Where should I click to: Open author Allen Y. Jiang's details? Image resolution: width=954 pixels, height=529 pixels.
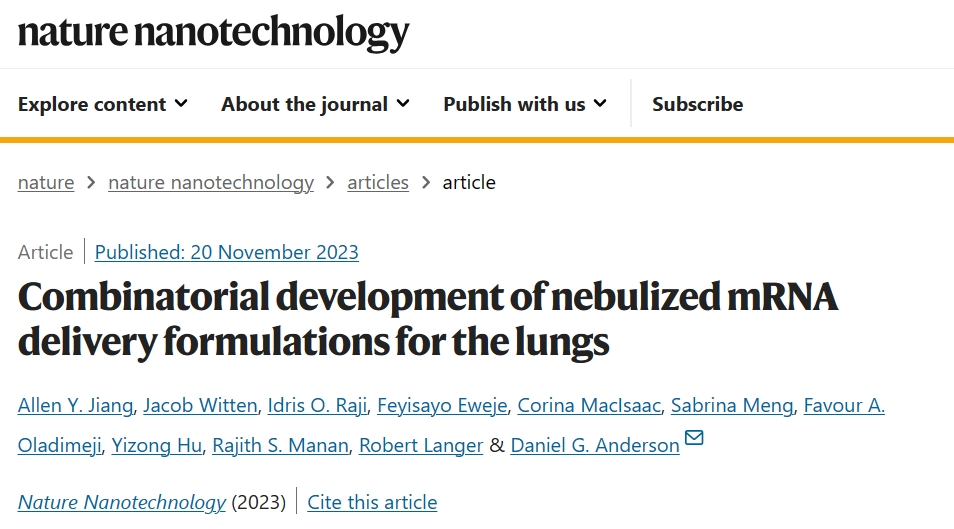point(75,405)
